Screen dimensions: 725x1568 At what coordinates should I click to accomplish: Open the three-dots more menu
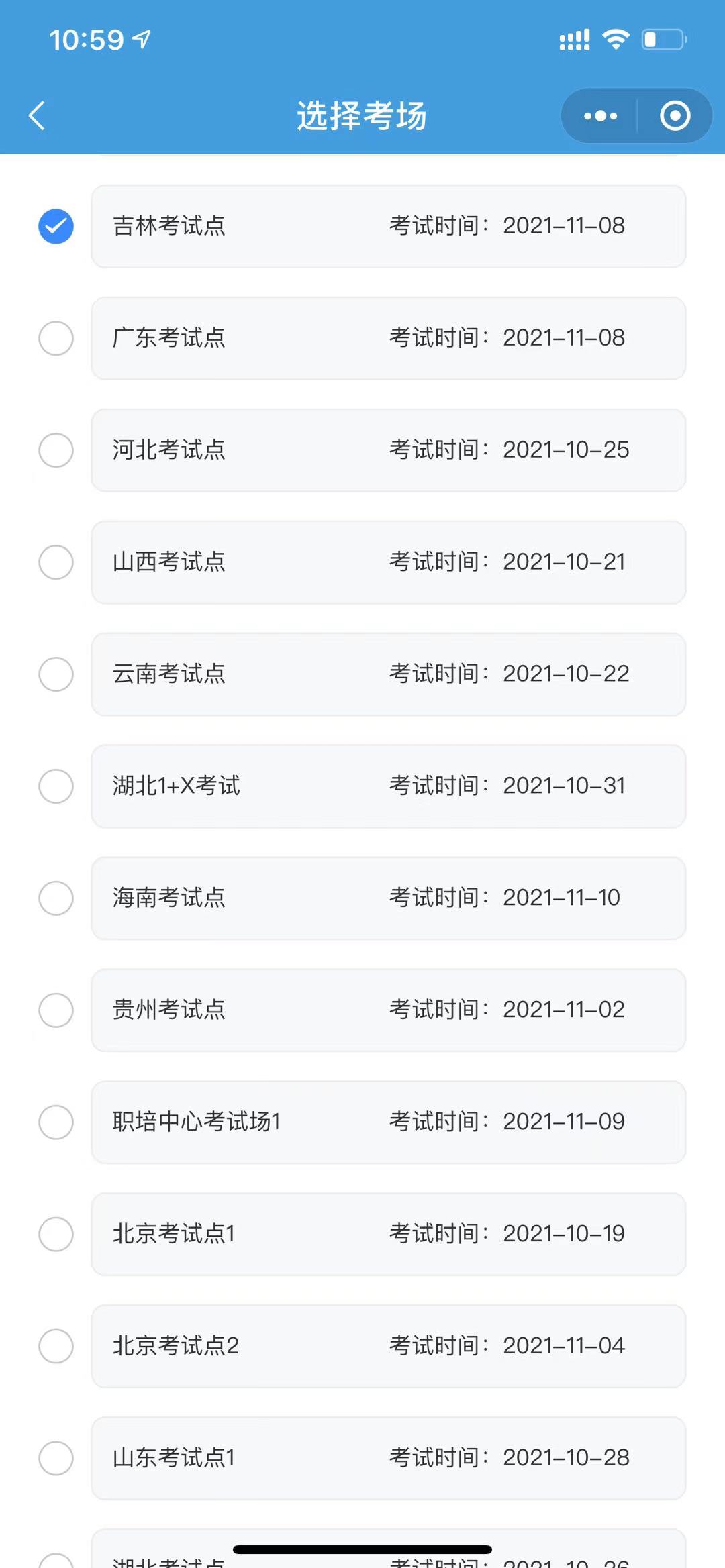[600, 115]
